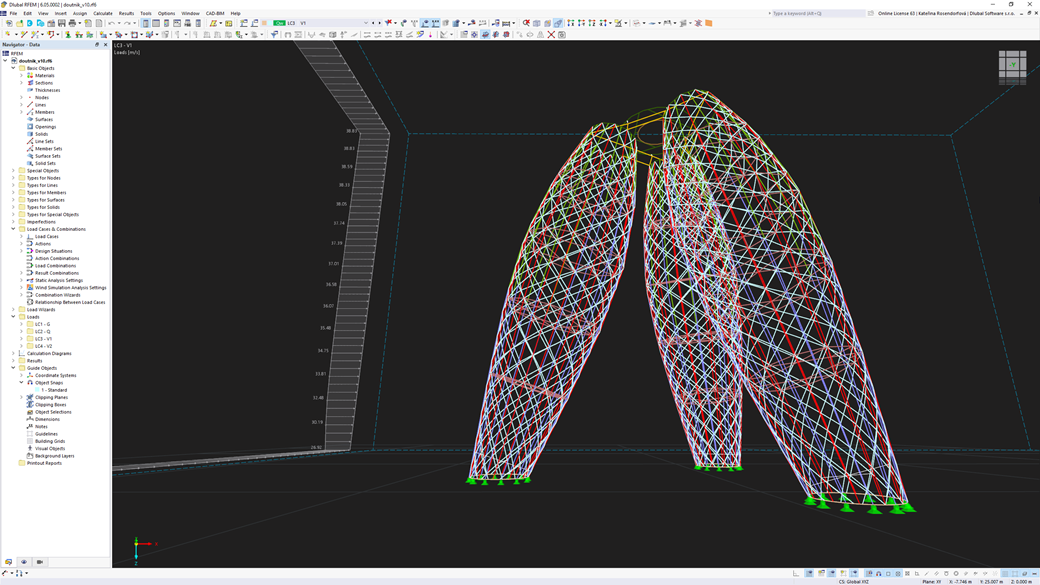Open the load case selector showing LC3

tap(292, 21)
